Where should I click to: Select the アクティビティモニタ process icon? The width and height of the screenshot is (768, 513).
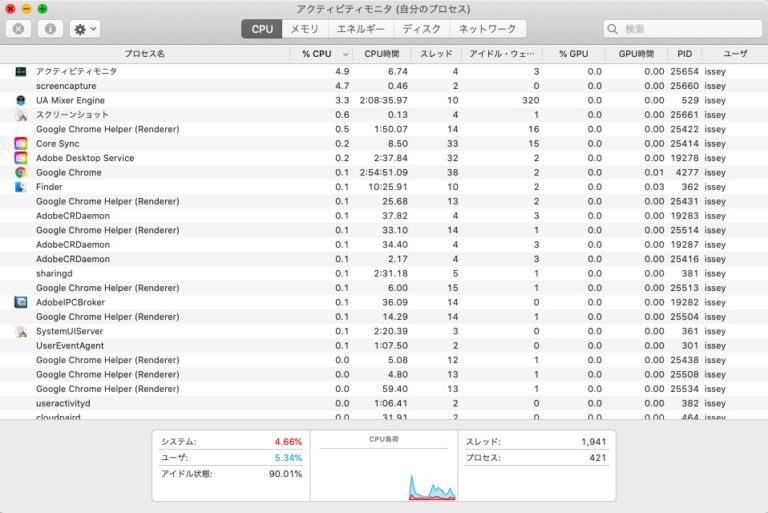tap(21, 72)
